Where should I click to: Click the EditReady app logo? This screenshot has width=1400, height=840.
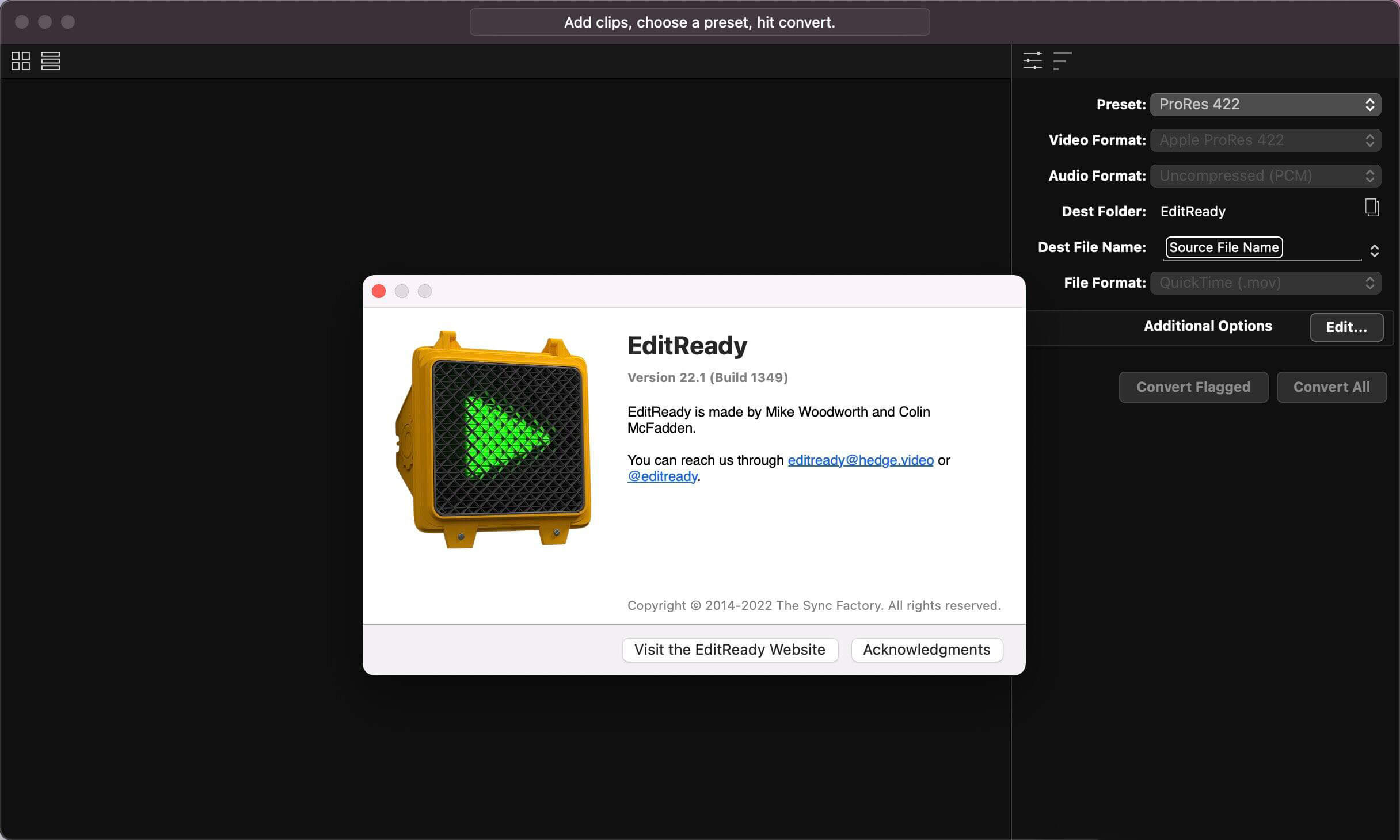coord(493,440)
